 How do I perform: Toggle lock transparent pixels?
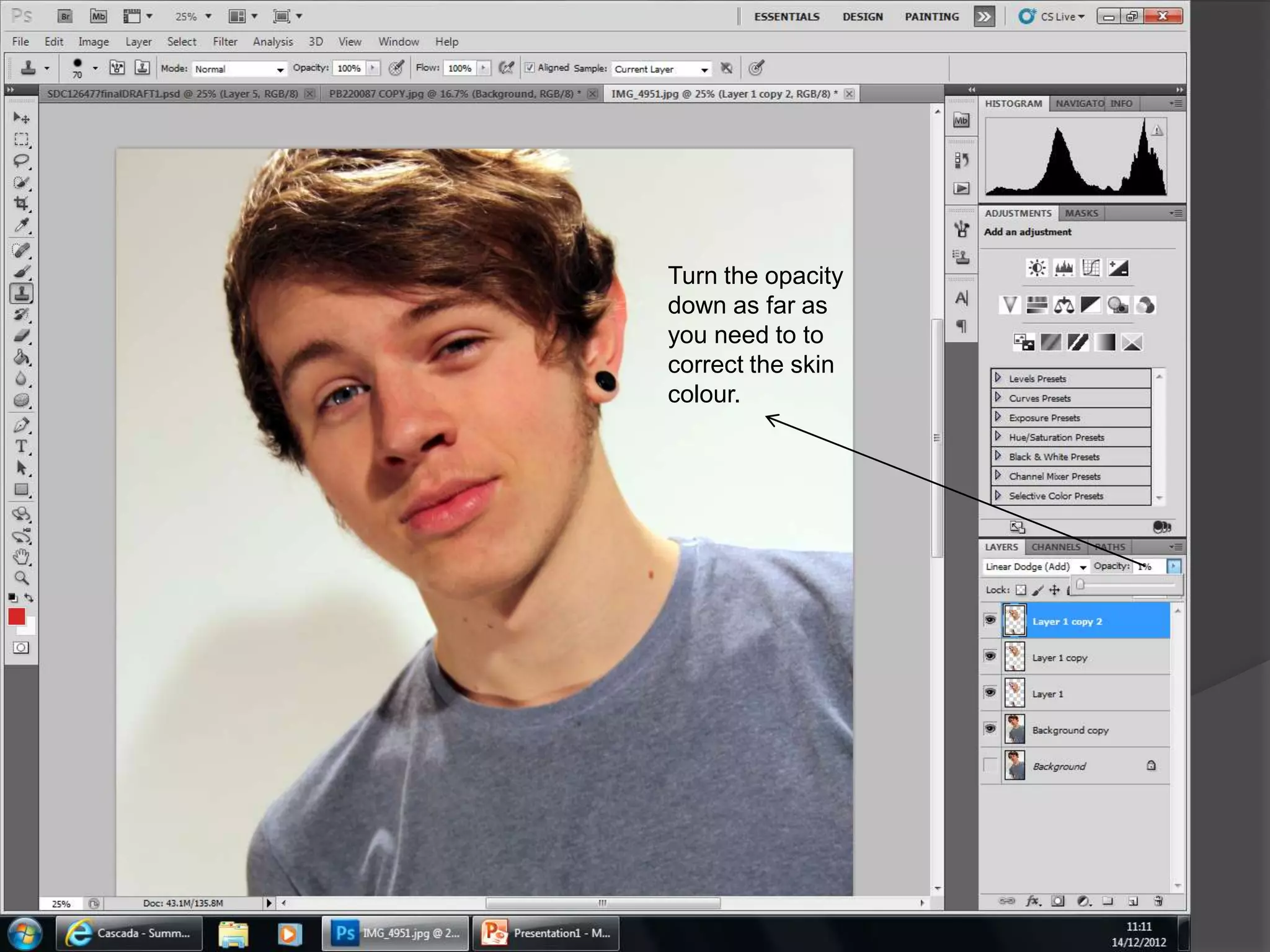(1021, 590)
